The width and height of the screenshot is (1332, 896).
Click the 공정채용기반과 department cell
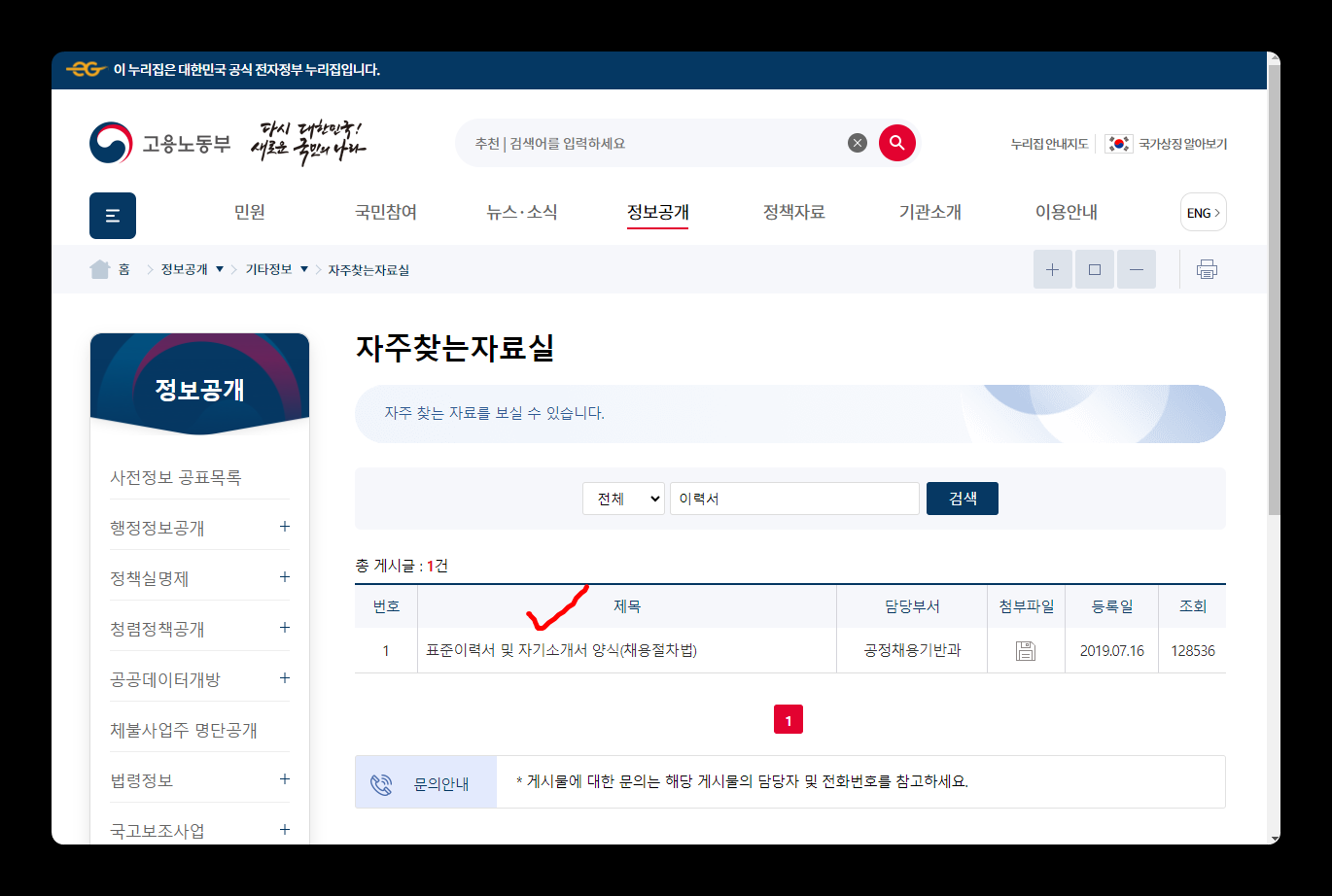coord(912,650)
